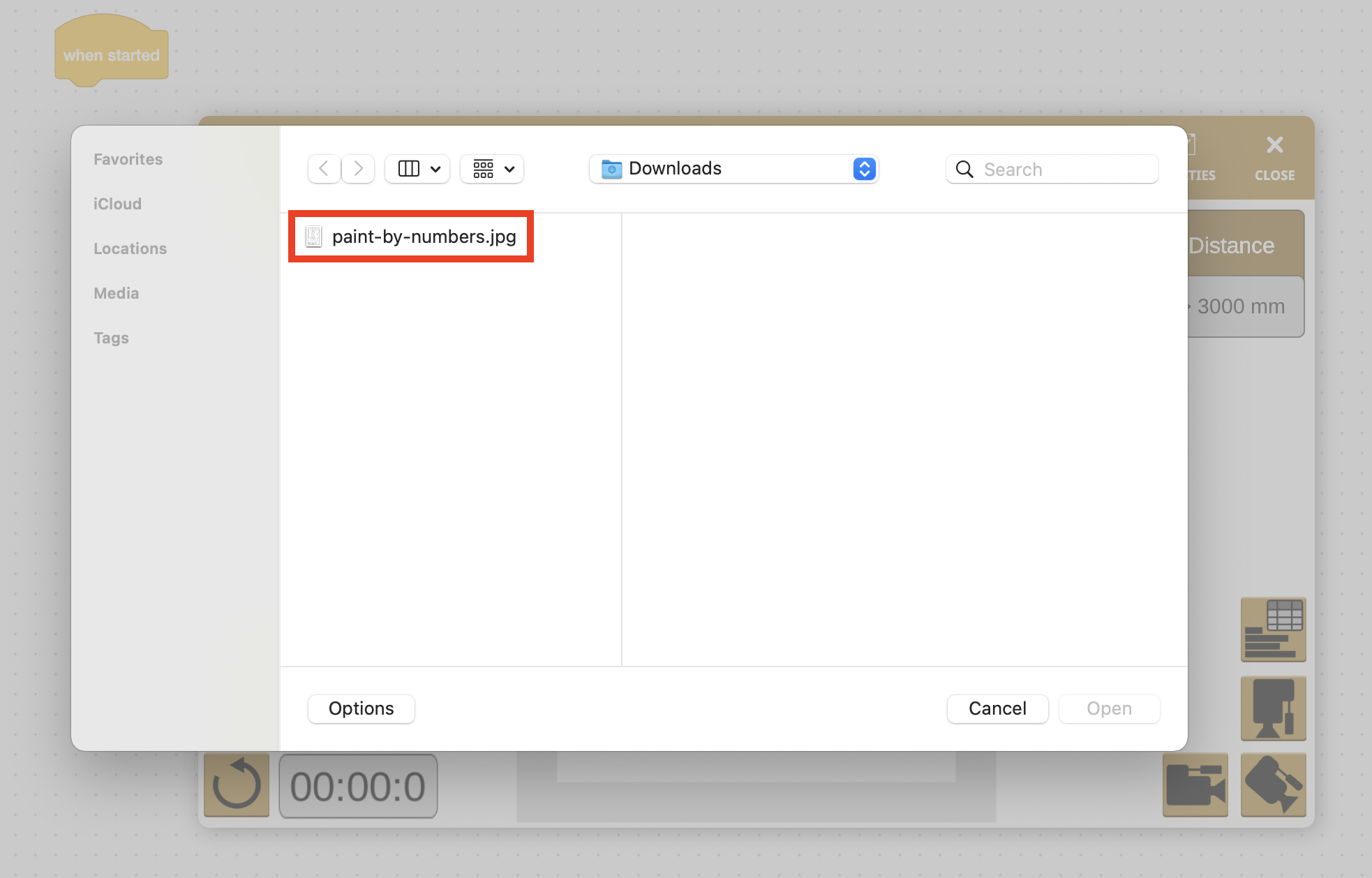Select Media in the sidebar

click(116, 292)
